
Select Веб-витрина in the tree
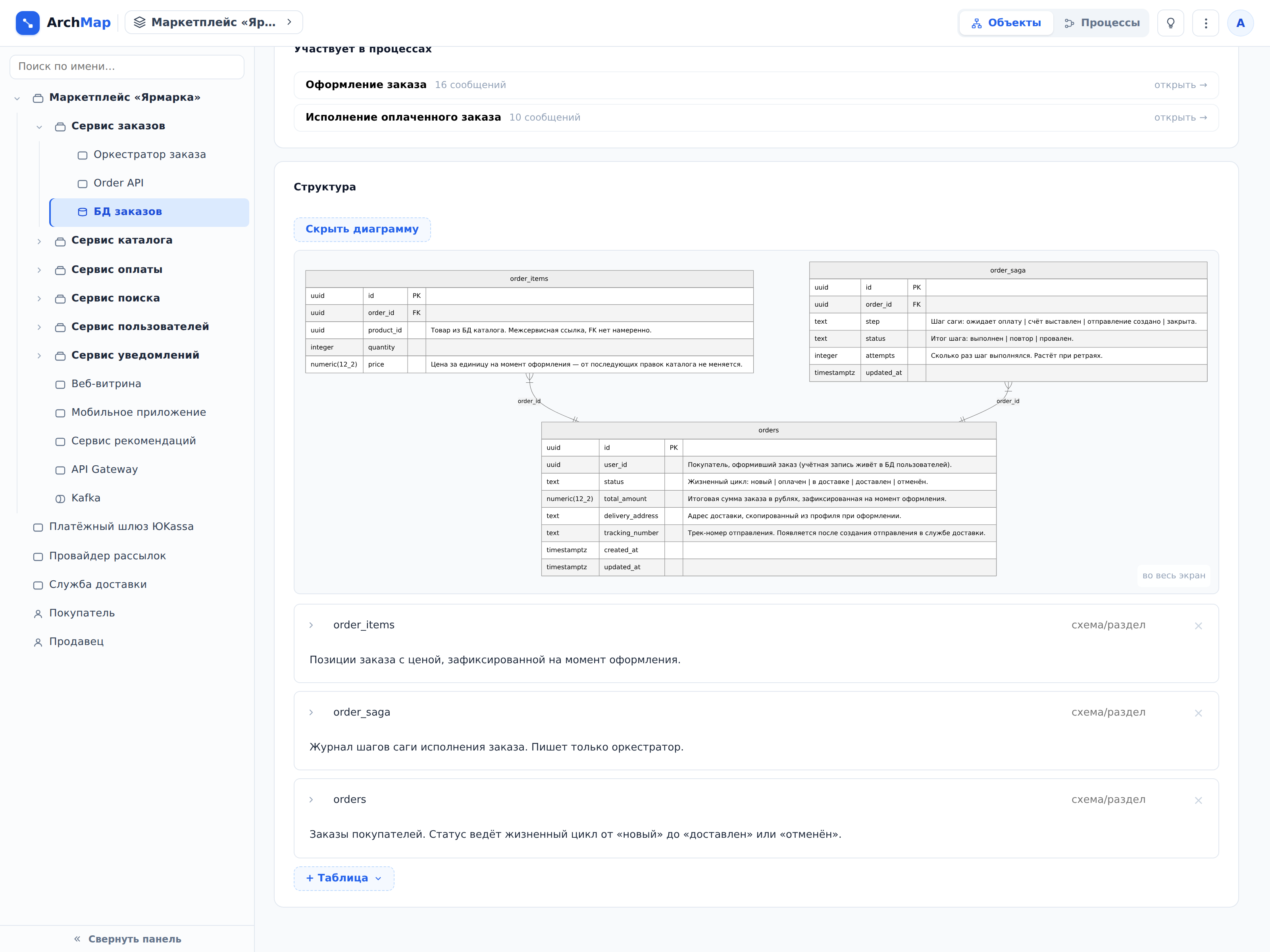point(106,384)
